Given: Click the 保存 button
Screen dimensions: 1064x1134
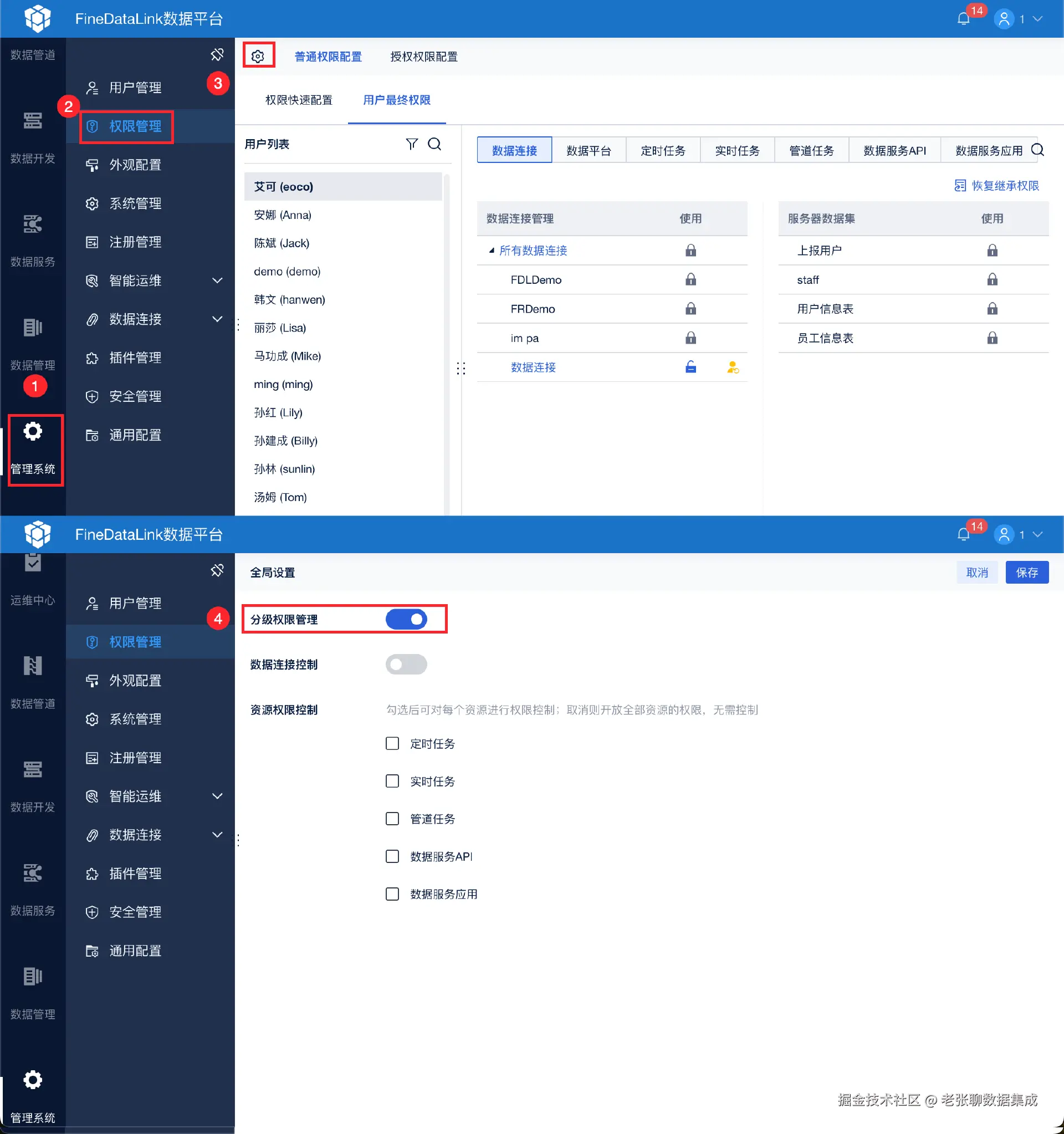Looking at the screenshot, I should click(x=1026, y=572).
